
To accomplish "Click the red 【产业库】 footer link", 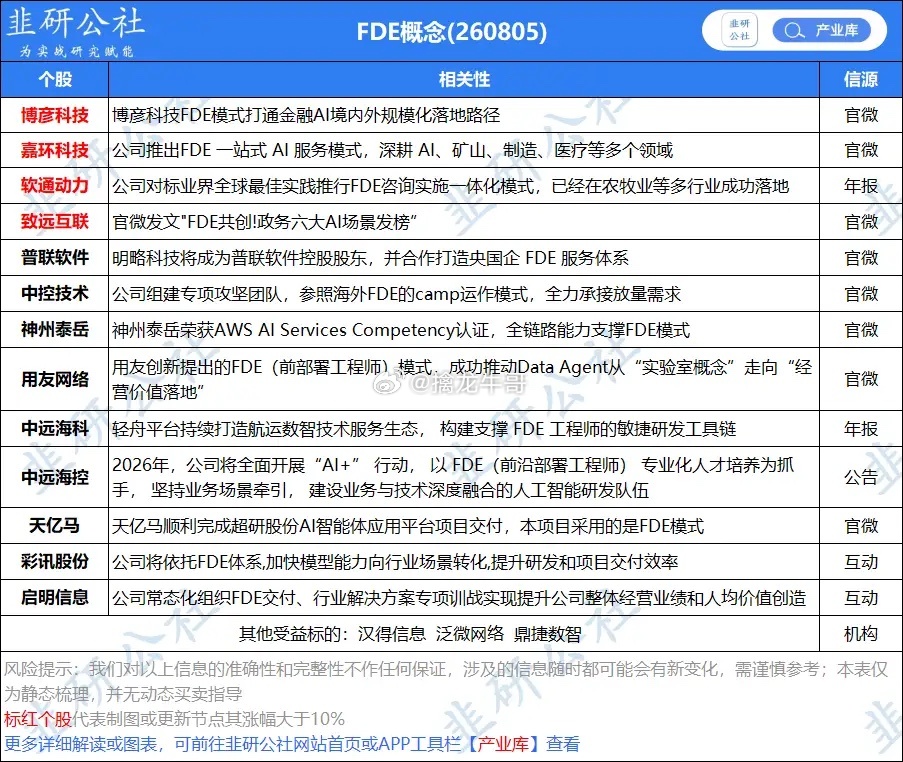I will pyautogui.click(x=502, y=744).
